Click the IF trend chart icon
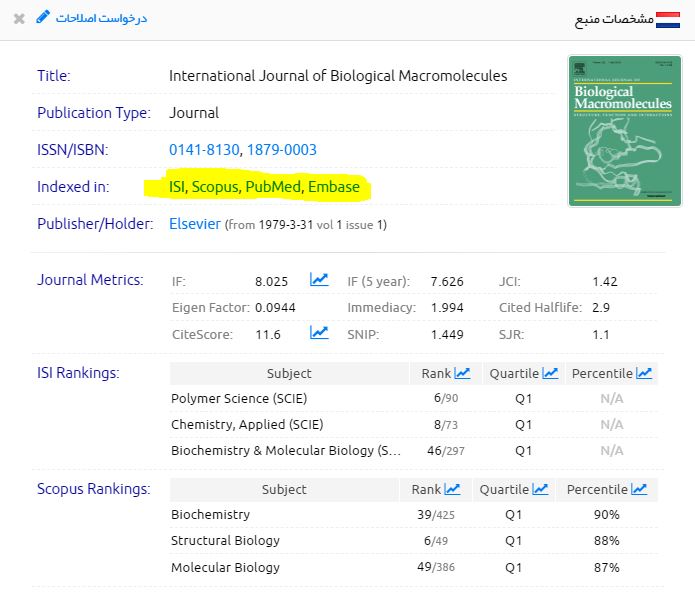695x601 pixels. 319,280
